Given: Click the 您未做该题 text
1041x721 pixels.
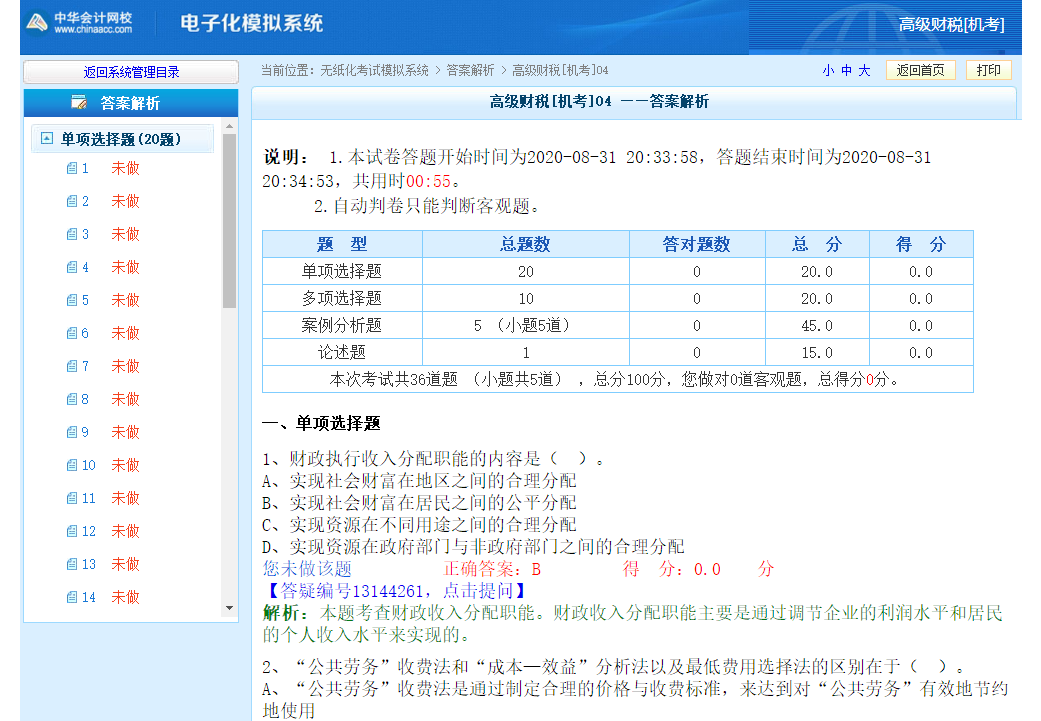Looking at the screenshot, I should click(307, 569).
